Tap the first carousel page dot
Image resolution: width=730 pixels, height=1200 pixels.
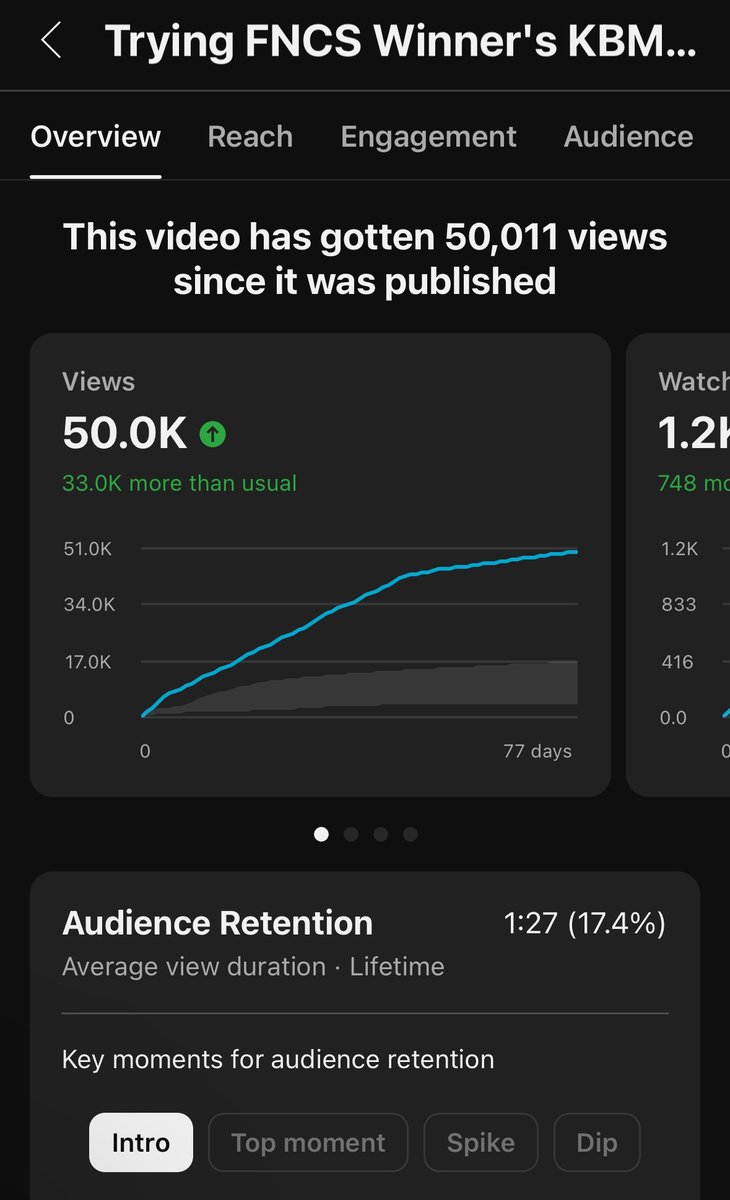pyautogui.click(x=321, y=834)
